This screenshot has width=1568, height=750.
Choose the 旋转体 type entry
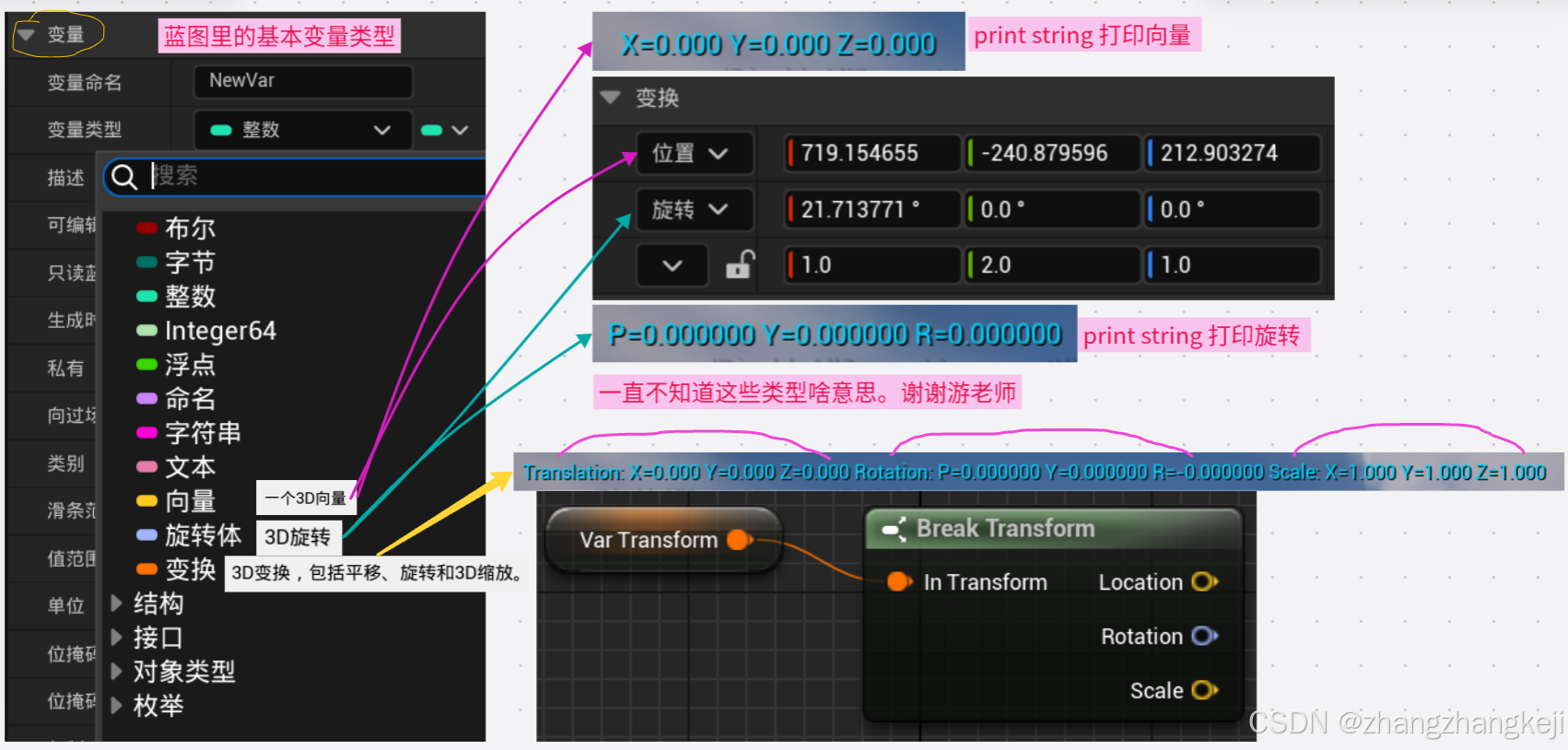click(x=203, y=534)
